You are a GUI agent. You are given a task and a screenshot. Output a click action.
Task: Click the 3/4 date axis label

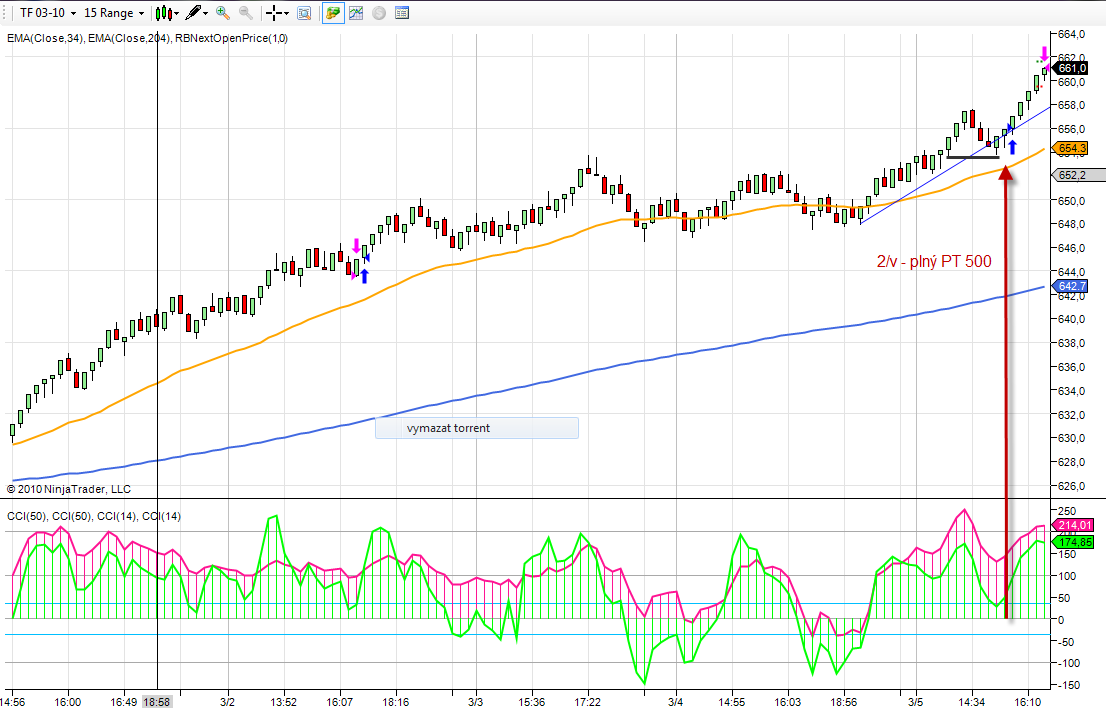(676, 702)
